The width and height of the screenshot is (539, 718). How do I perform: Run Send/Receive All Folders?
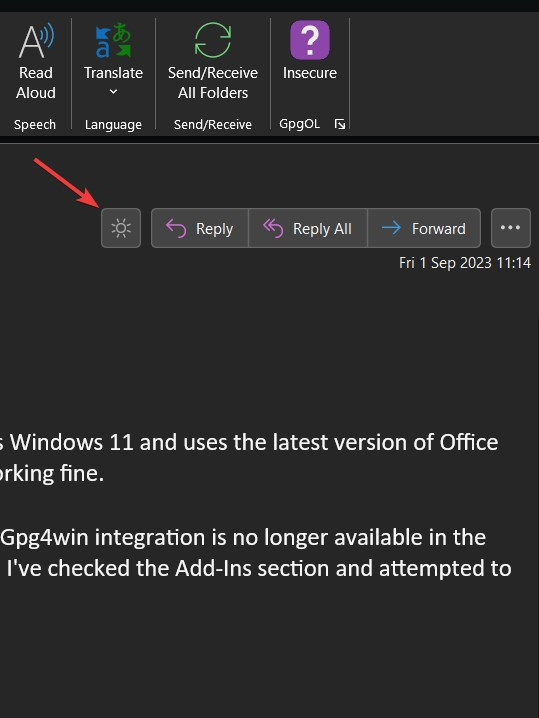point(212,61)
